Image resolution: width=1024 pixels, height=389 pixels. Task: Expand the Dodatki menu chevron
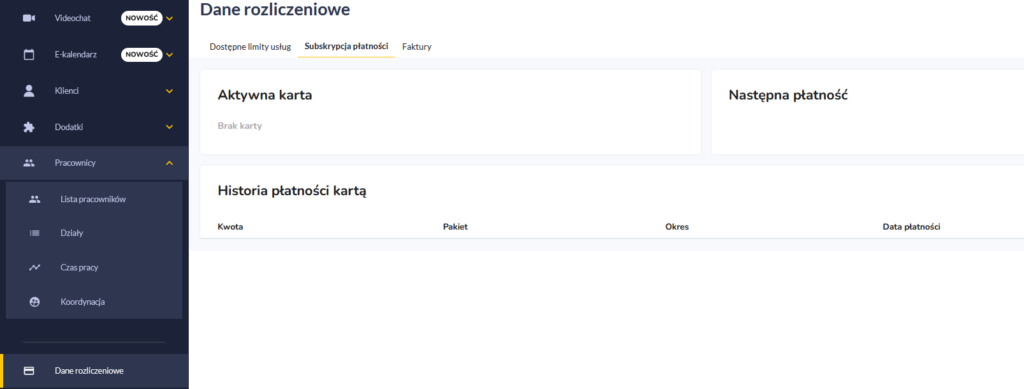[x=170, y=127]
